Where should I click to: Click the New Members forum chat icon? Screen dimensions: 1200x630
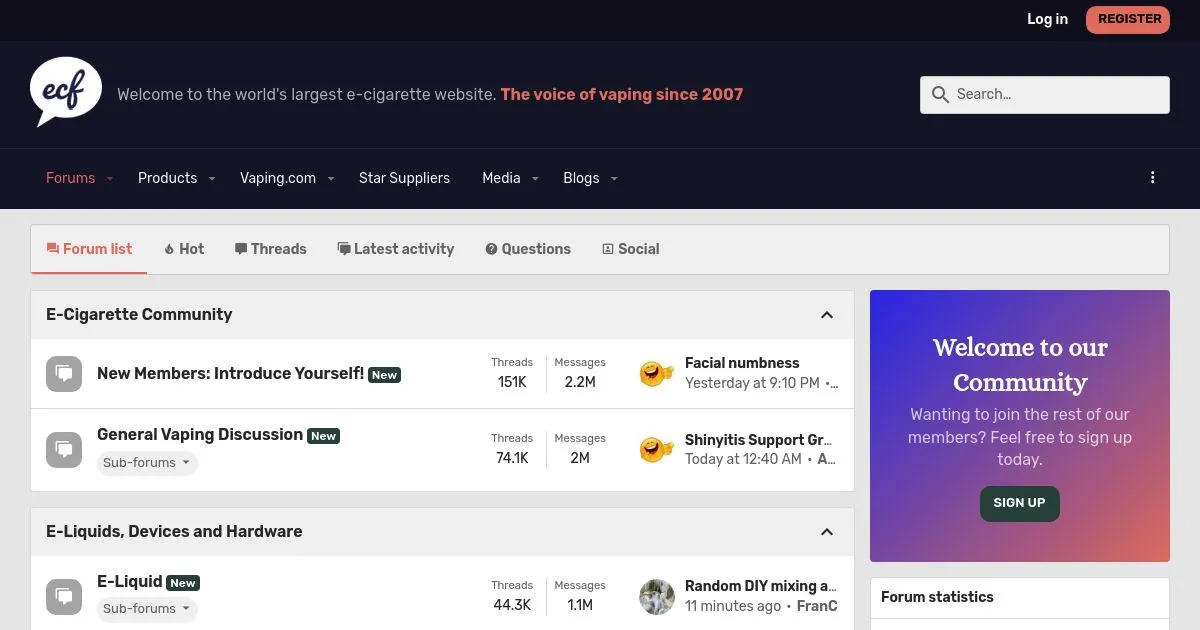(x=64, y=374)
